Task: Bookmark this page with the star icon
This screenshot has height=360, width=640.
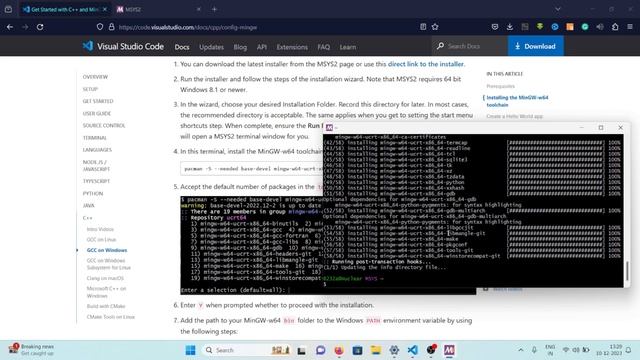Action: pyautogui.click(x=435, y=27)
